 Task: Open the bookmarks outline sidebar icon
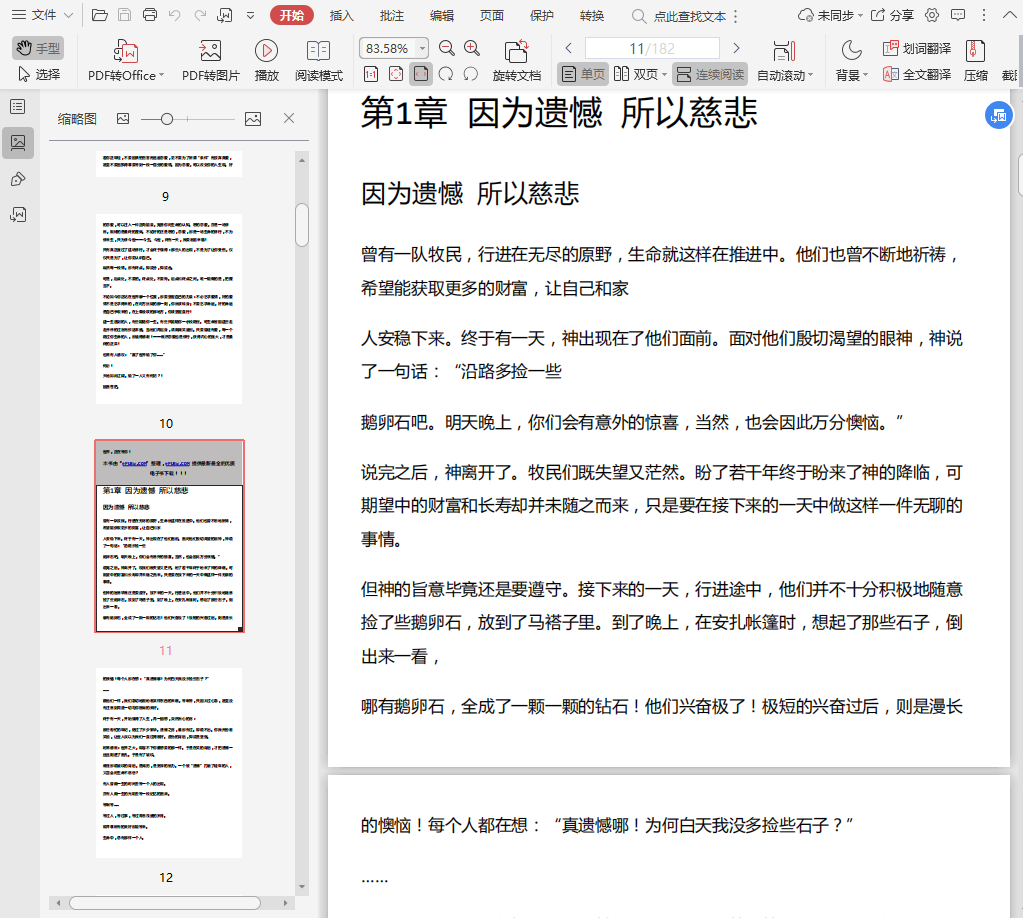[x=17, y=106]
